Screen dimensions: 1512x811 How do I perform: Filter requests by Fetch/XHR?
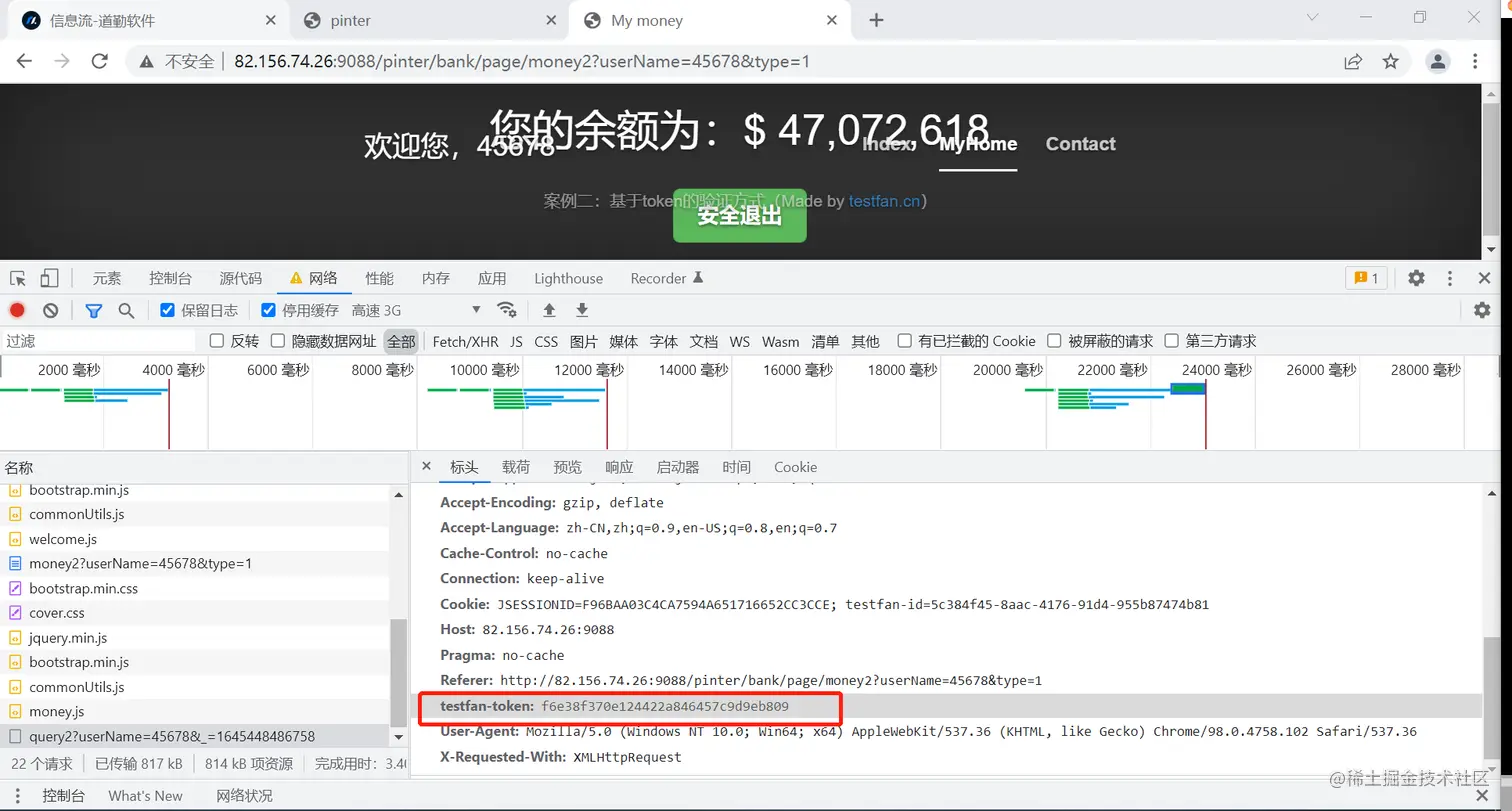(465, 341)
